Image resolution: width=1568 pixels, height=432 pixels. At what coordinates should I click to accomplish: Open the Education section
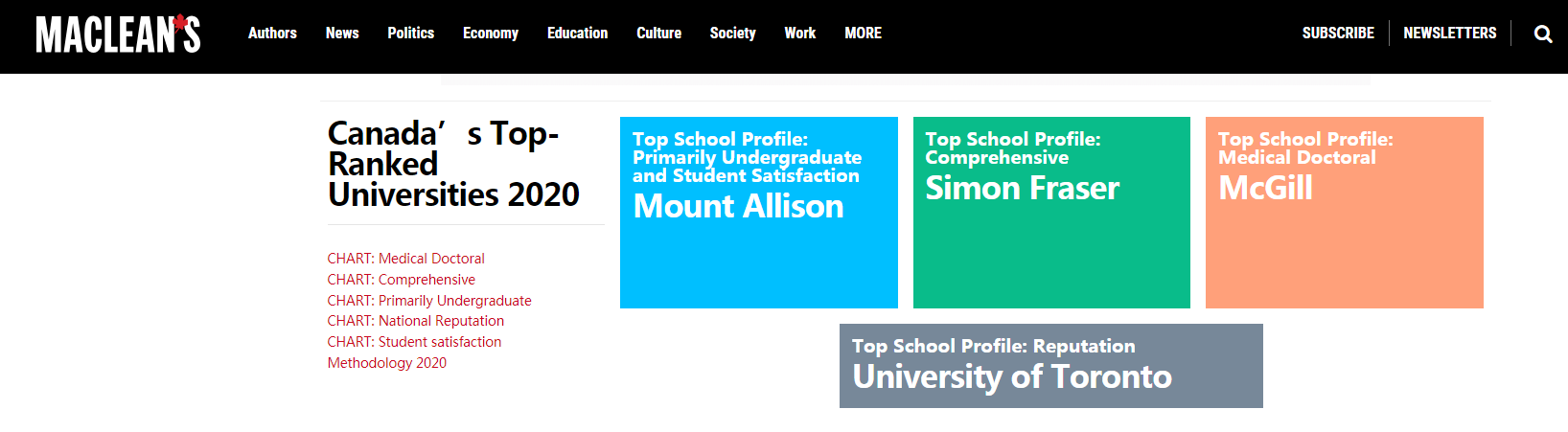578,33
